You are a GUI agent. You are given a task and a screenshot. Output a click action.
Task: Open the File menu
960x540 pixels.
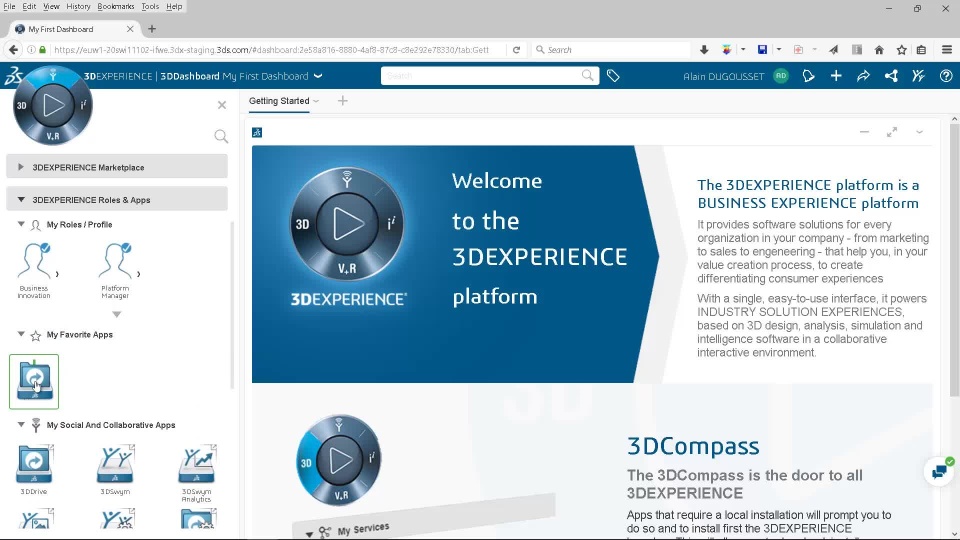9,6
